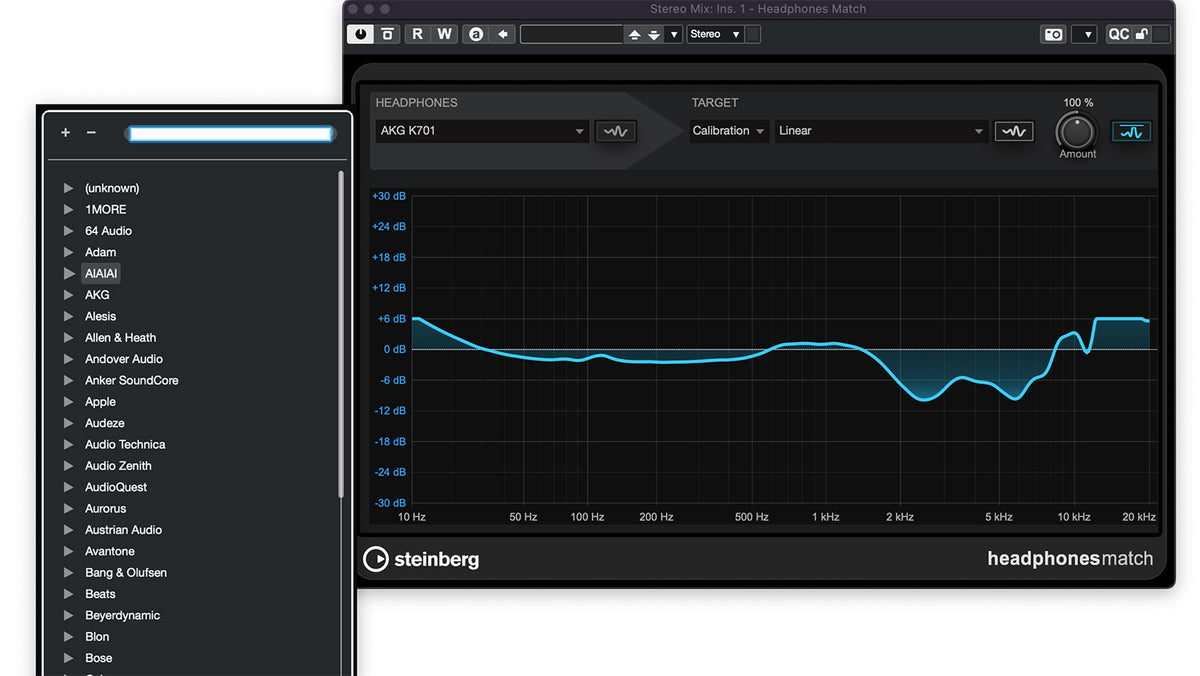Open the Stereo routing dropdown

coord(715,34)
